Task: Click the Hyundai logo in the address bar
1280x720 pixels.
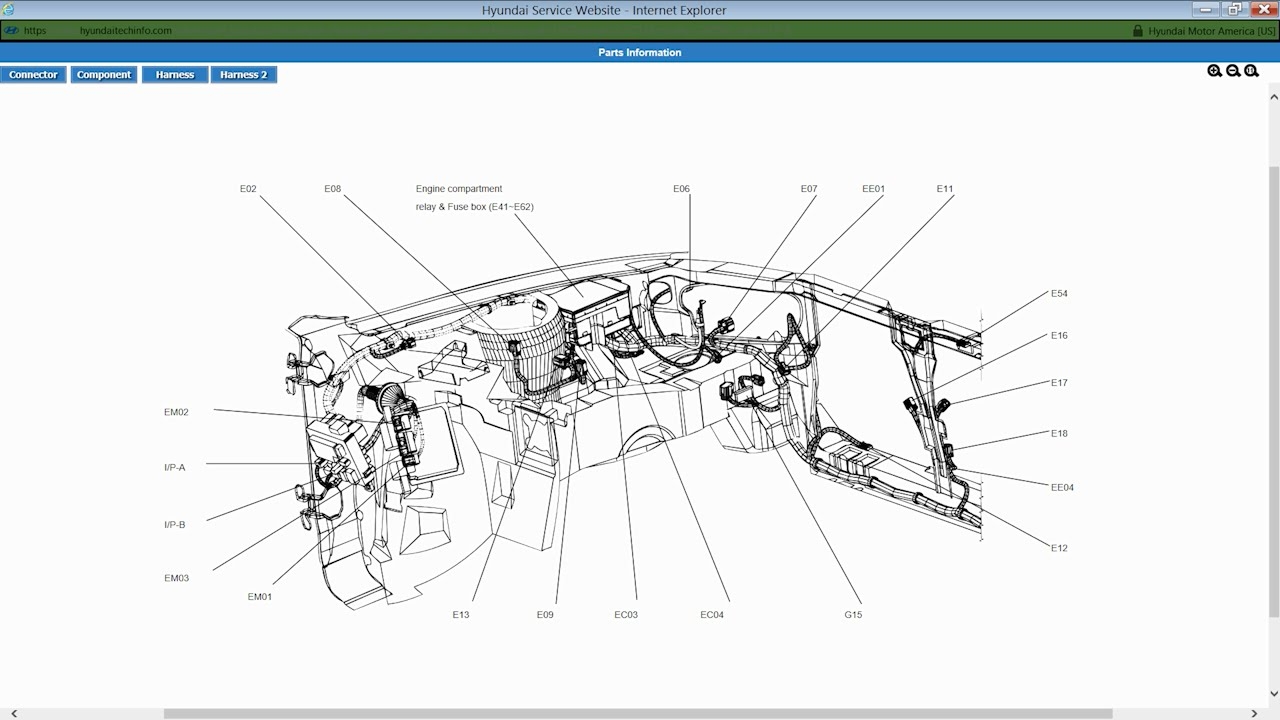Action: [x=10, y=30]
